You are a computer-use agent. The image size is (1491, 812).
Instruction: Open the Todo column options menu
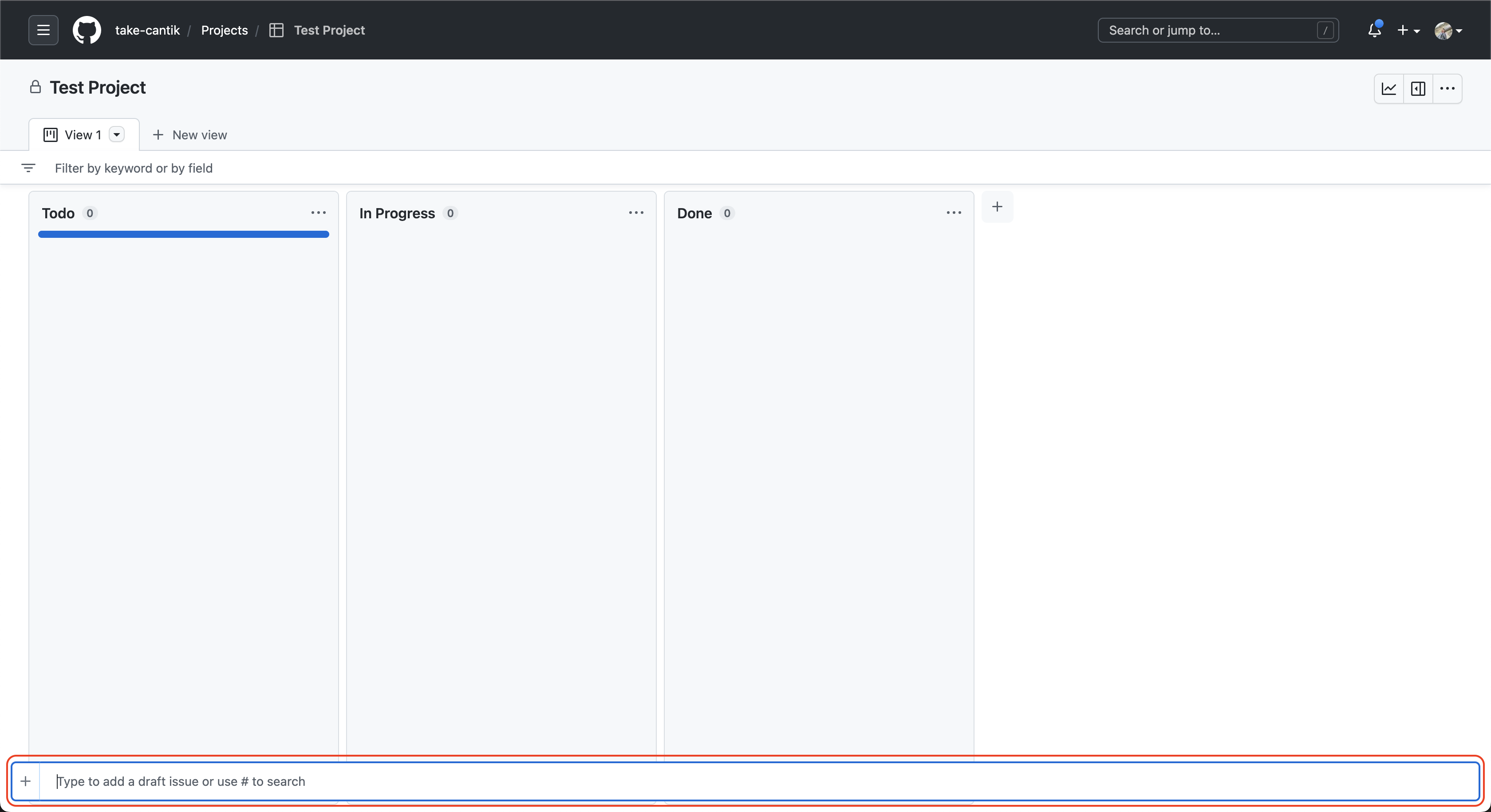click(x=318, y=213)
